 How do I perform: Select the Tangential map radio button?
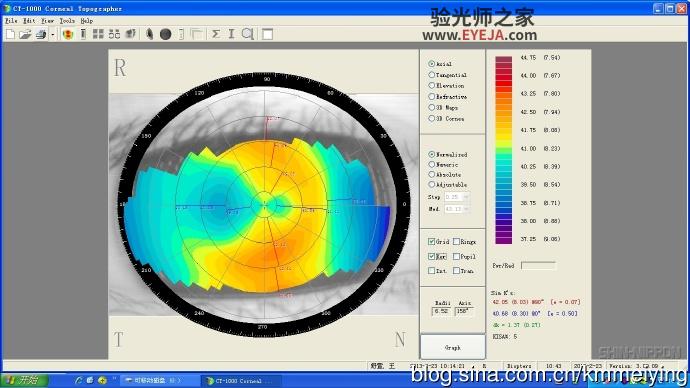click(x=432, y=75)
